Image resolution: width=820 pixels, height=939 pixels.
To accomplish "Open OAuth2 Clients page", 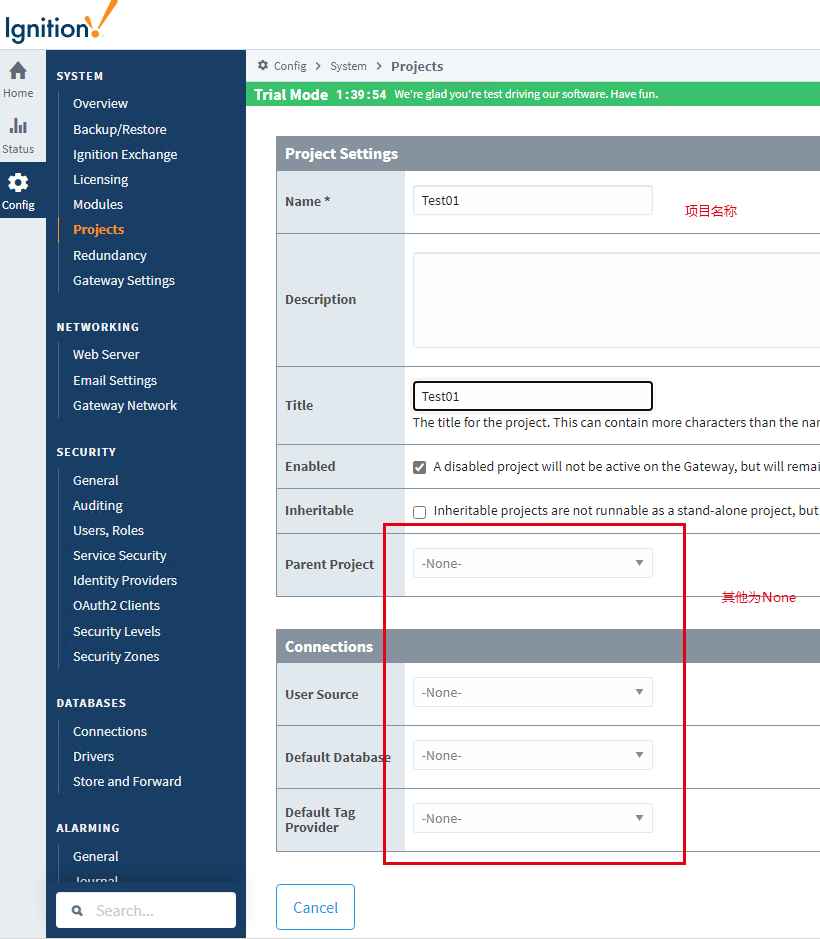I will click(116, 605).
